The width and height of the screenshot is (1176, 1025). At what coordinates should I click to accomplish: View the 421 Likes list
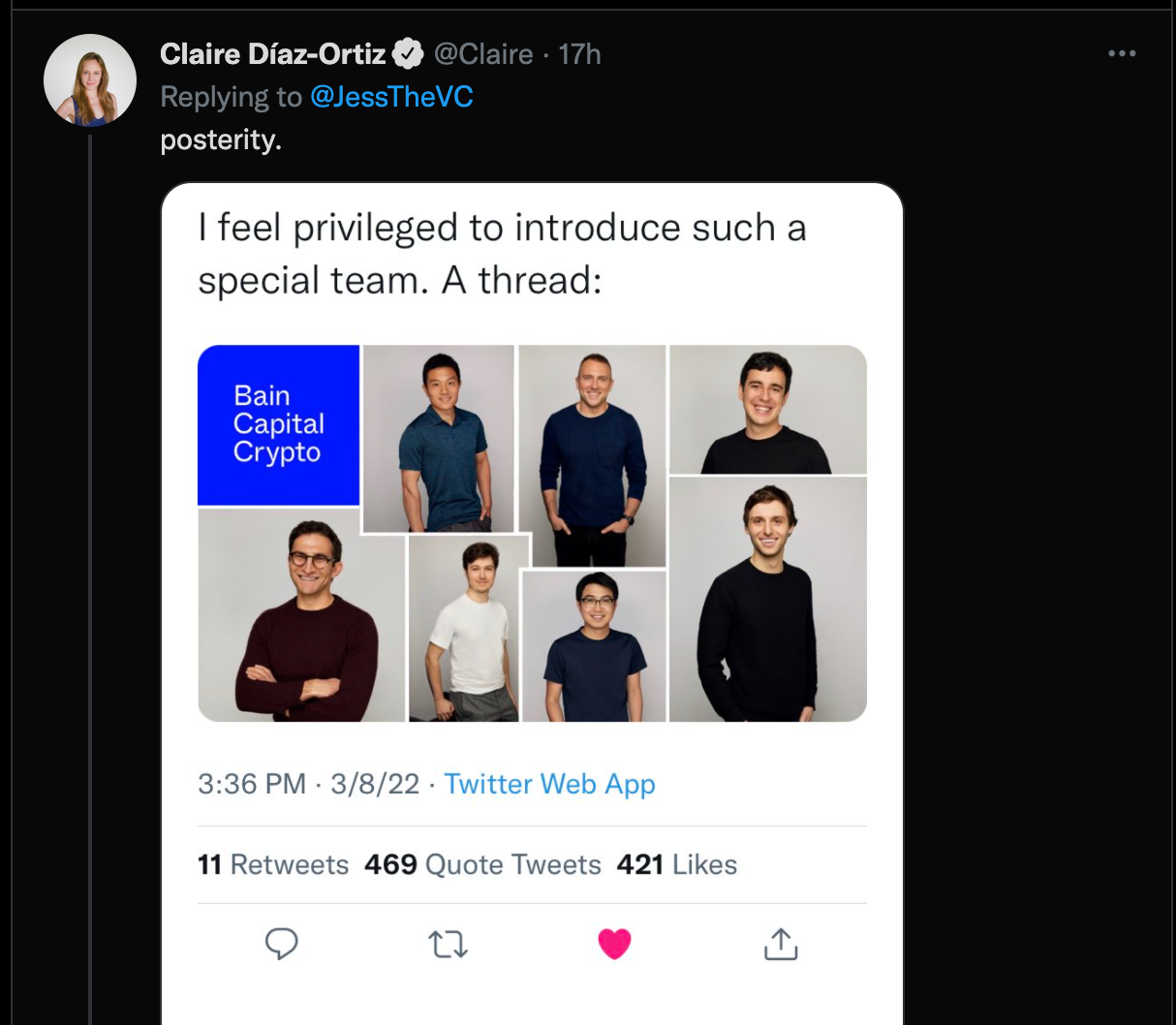tap(677, 864)
